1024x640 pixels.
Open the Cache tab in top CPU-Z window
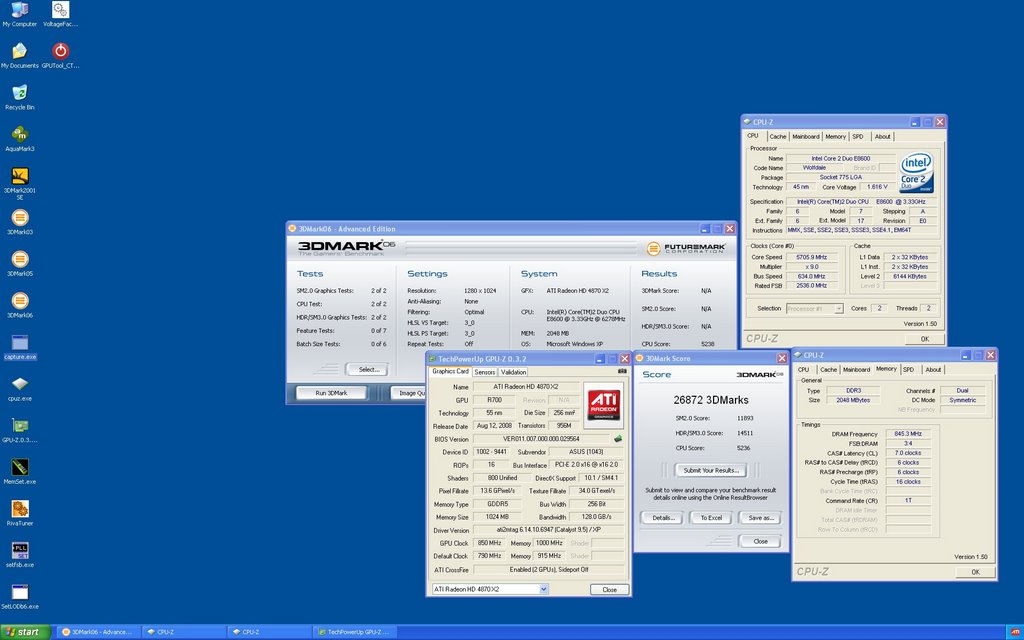tap(777, 136)
